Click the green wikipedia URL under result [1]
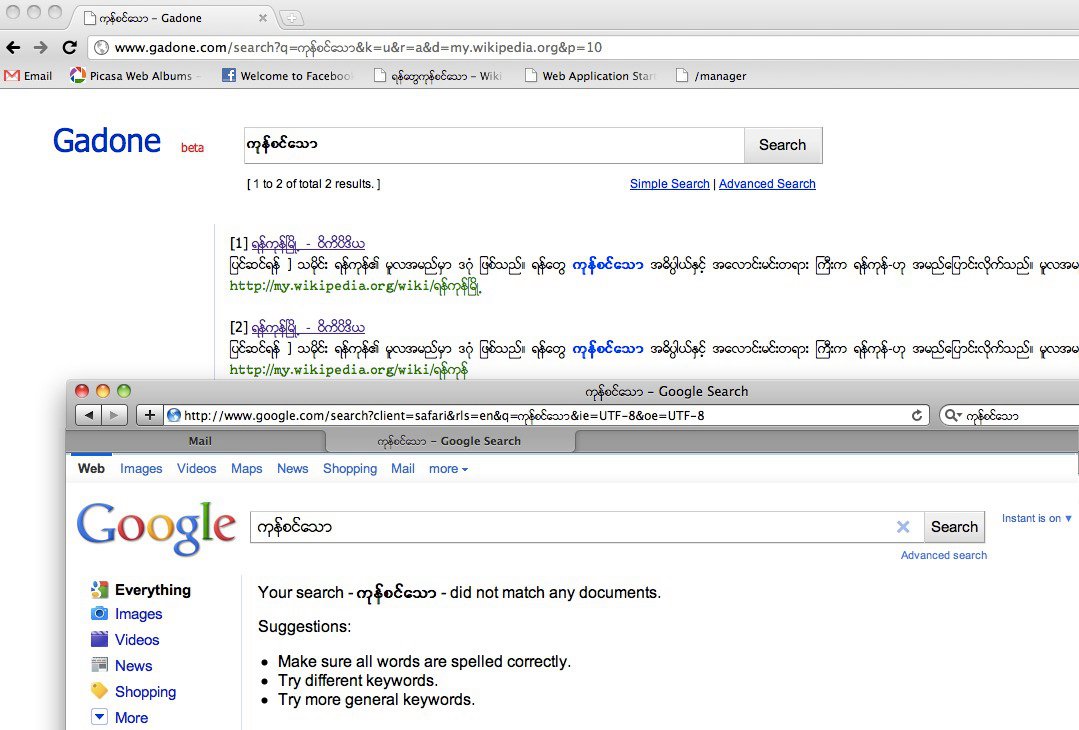The width and height of the screenshot is (1079, 730). 356,286
